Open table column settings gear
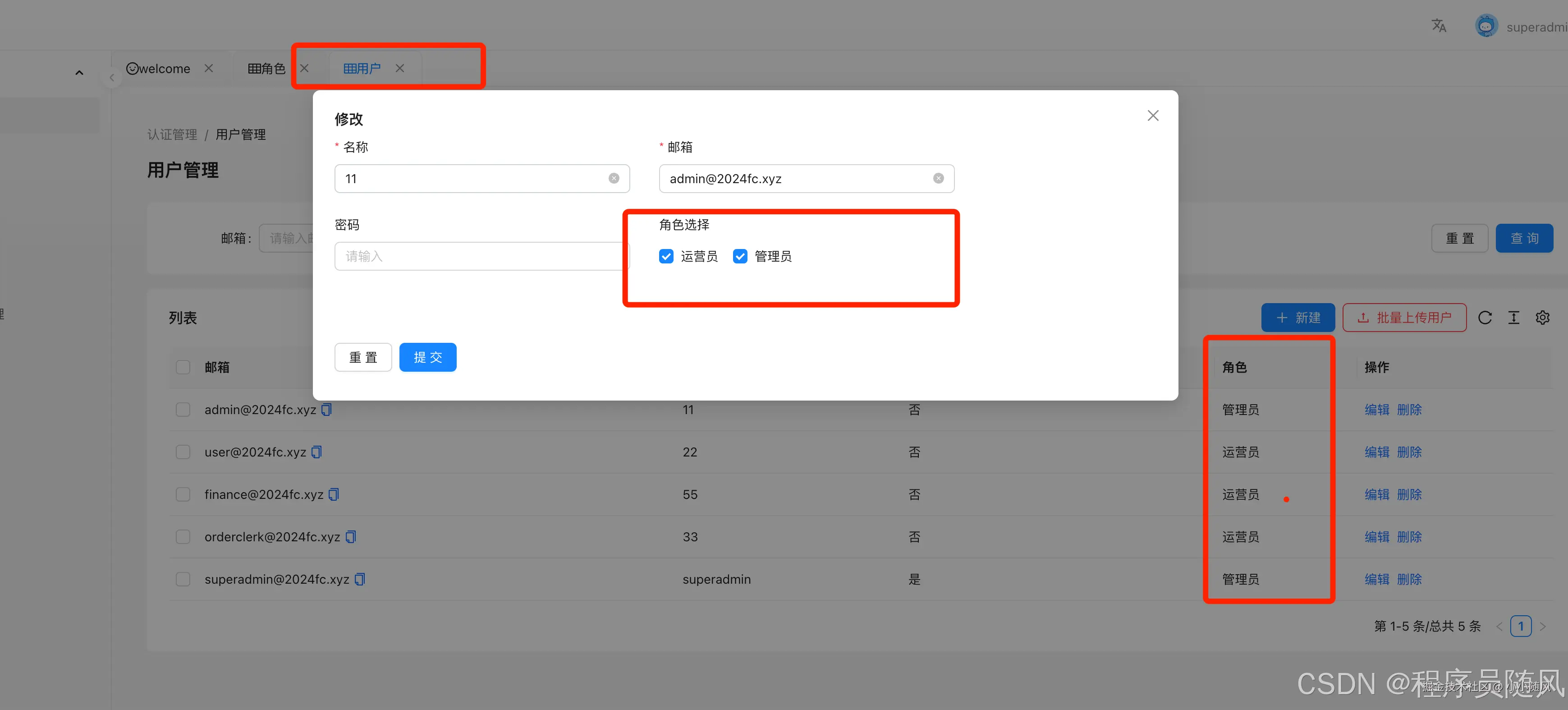Viewport: 1568px width, 710px height. click(x=1542, y=318)
